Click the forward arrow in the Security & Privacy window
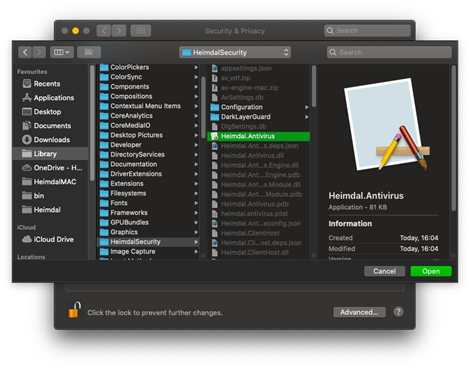Viewport: 470px width, 369px height. [119, 31]
